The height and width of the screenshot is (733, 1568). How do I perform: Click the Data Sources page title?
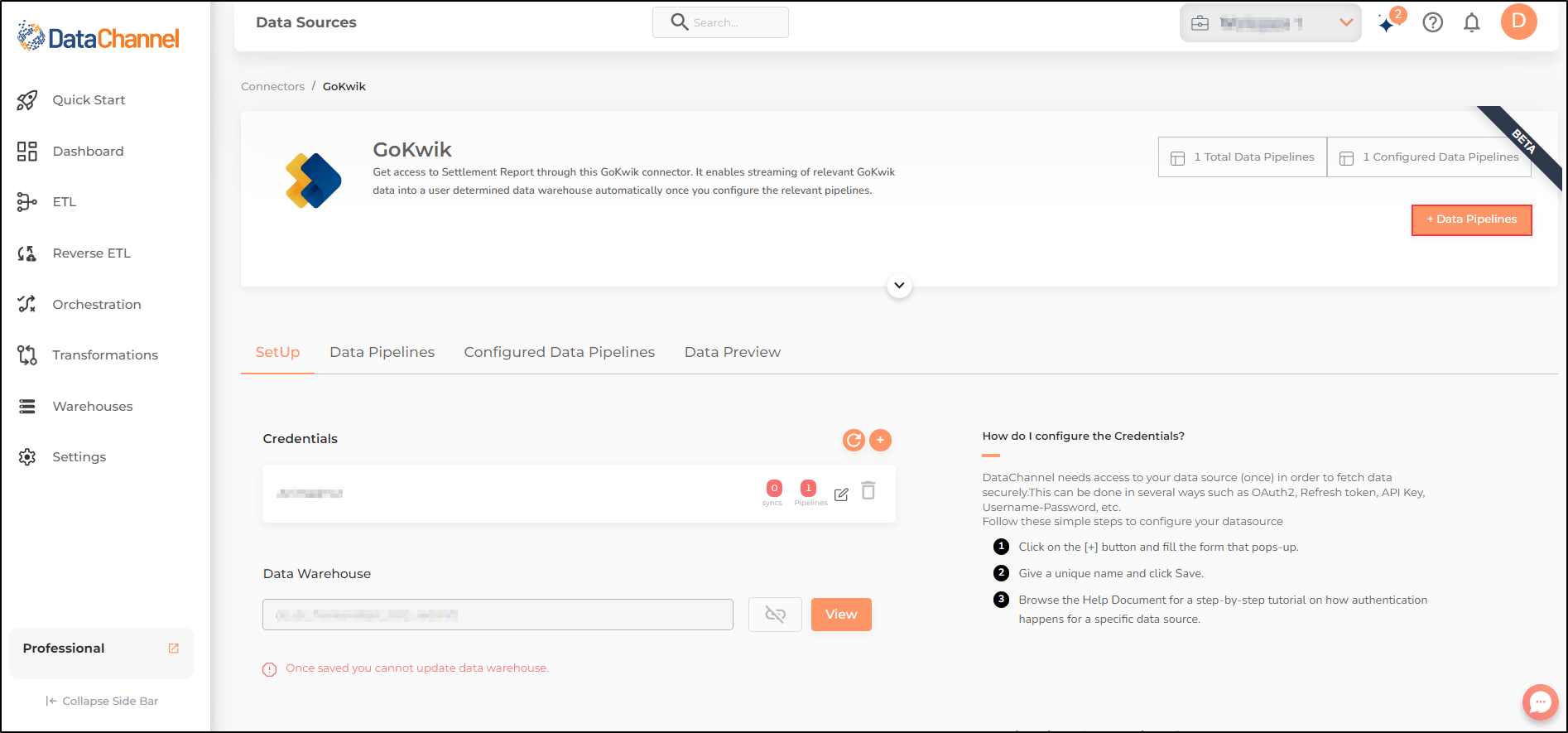306,22
